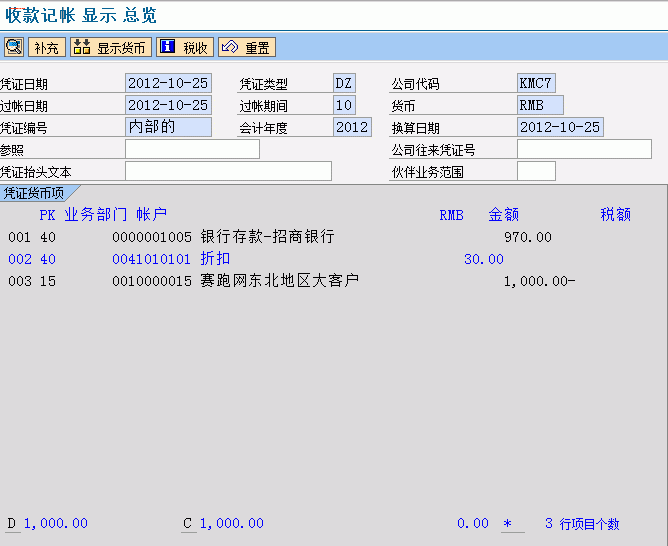Click the 公司代码 field KMC7
This screenshot has width=668, height=546.
536,83
